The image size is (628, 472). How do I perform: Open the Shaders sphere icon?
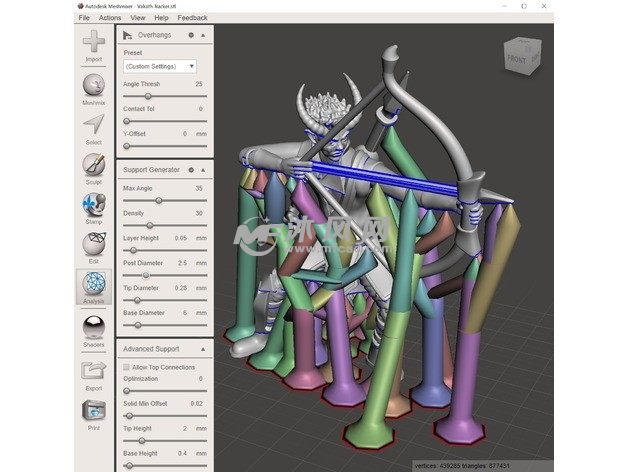tap(93, 327)
